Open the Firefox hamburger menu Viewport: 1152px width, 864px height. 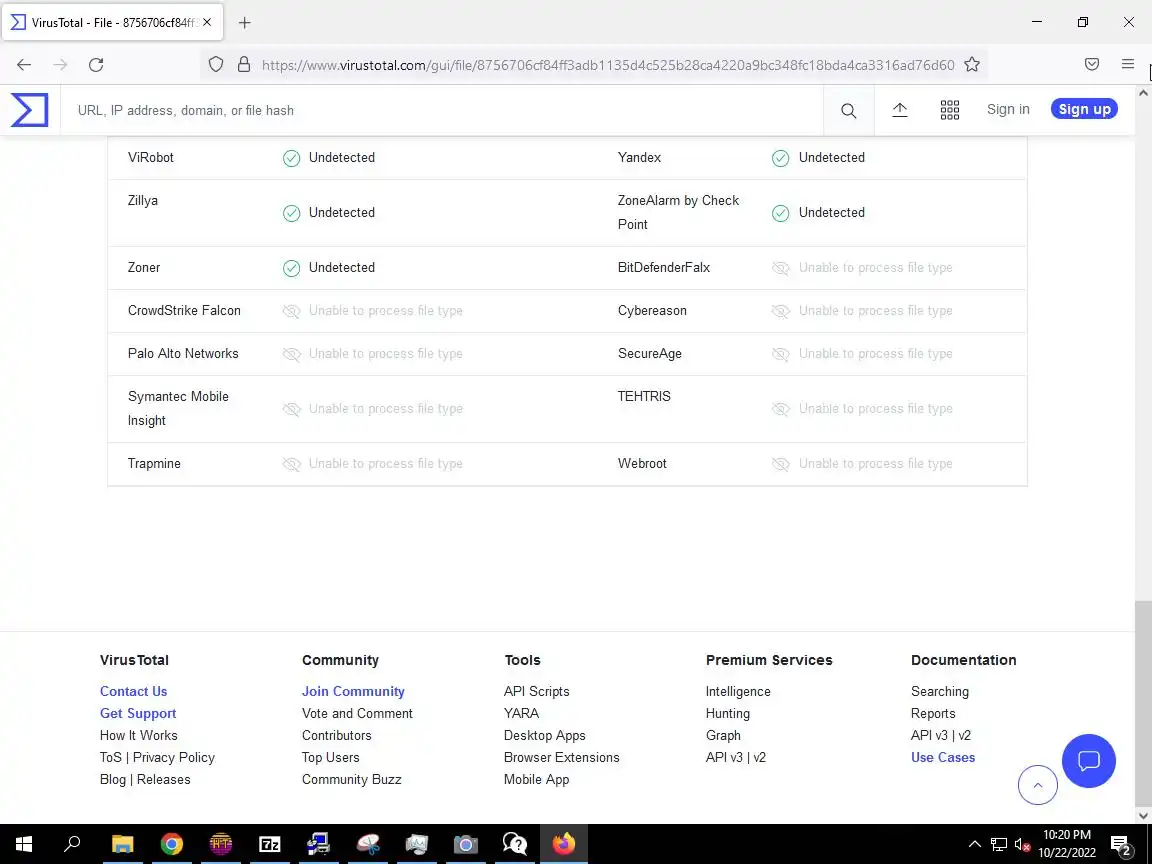tap(1128, 64)
